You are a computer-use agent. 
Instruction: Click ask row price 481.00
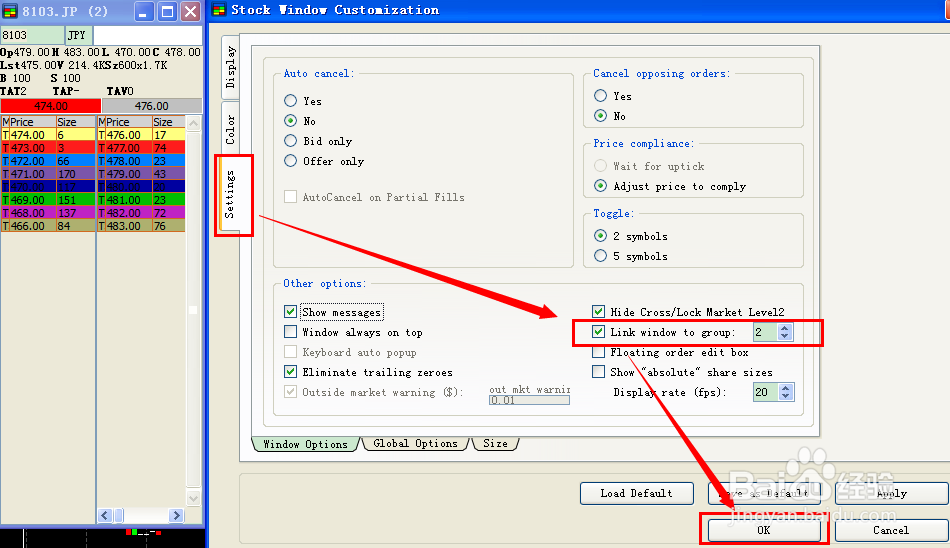[124, 200]
